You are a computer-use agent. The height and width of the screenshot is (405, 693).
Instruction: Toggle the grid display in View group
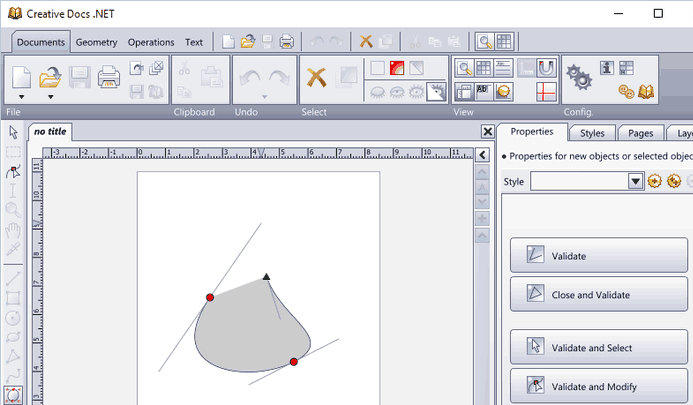coord(484,68)
